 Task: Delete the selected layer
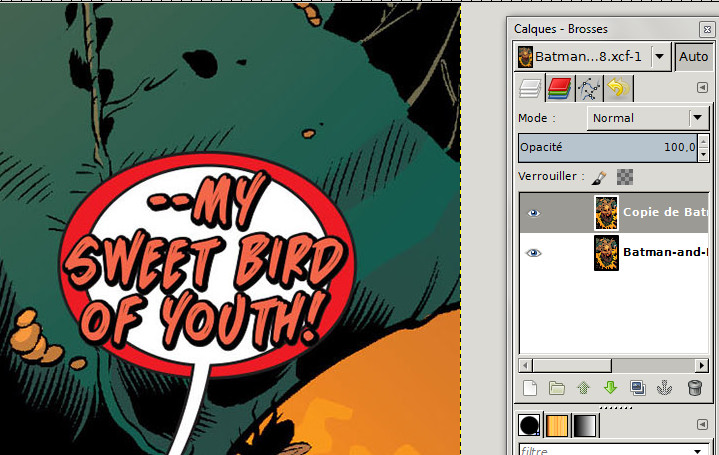click(x=695, y=388)
